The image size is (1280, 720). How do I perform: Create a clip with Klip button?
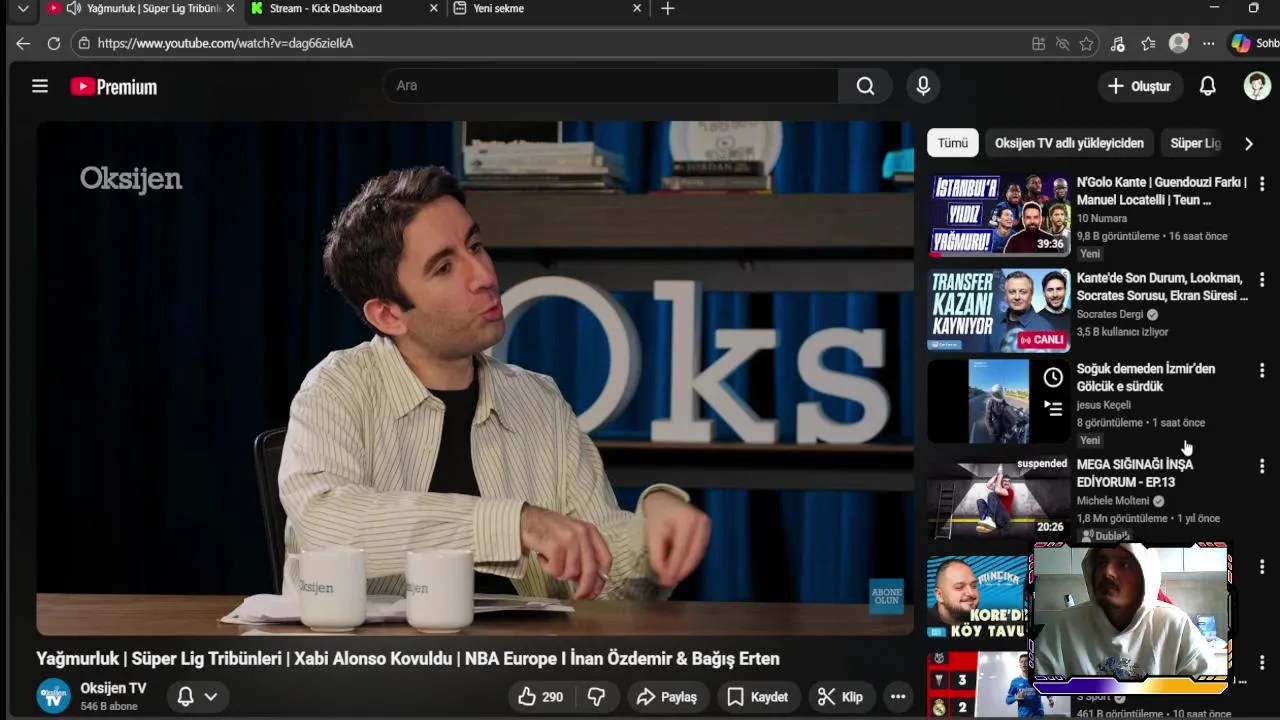tap(840, 697)
